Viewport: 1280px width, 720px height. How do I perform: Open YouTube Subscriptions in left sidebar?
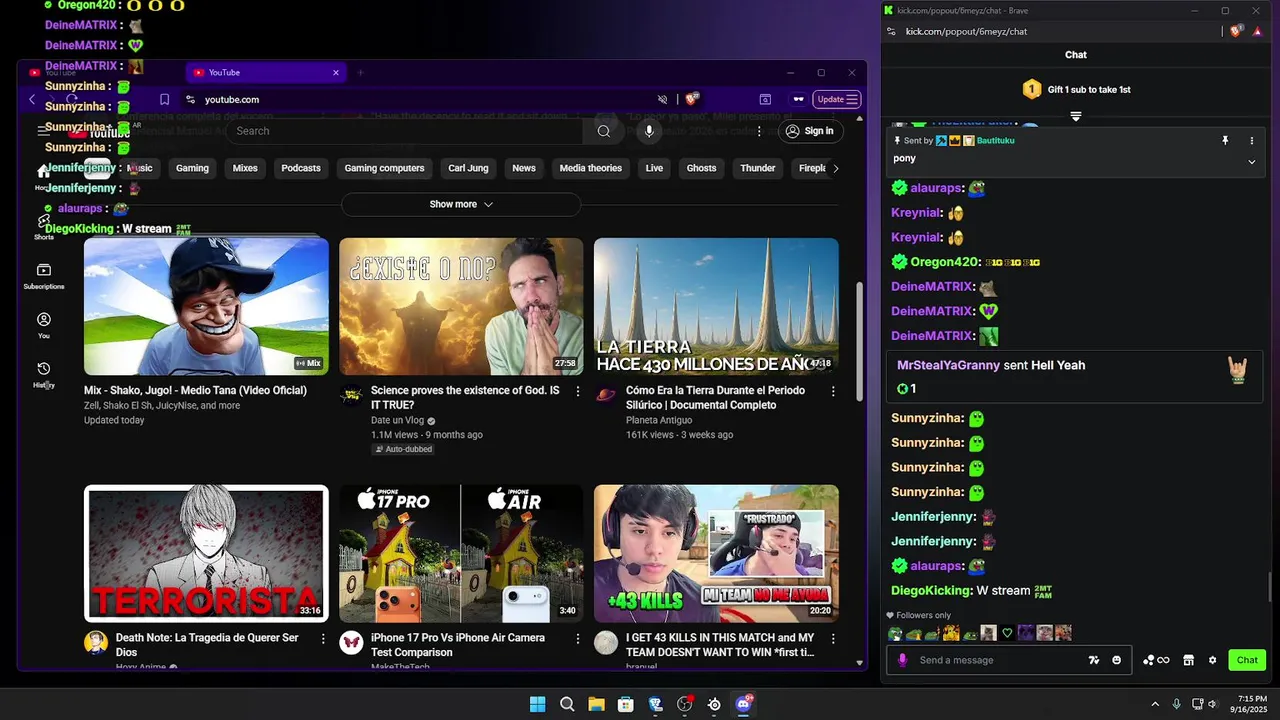[x=44, y=276]
